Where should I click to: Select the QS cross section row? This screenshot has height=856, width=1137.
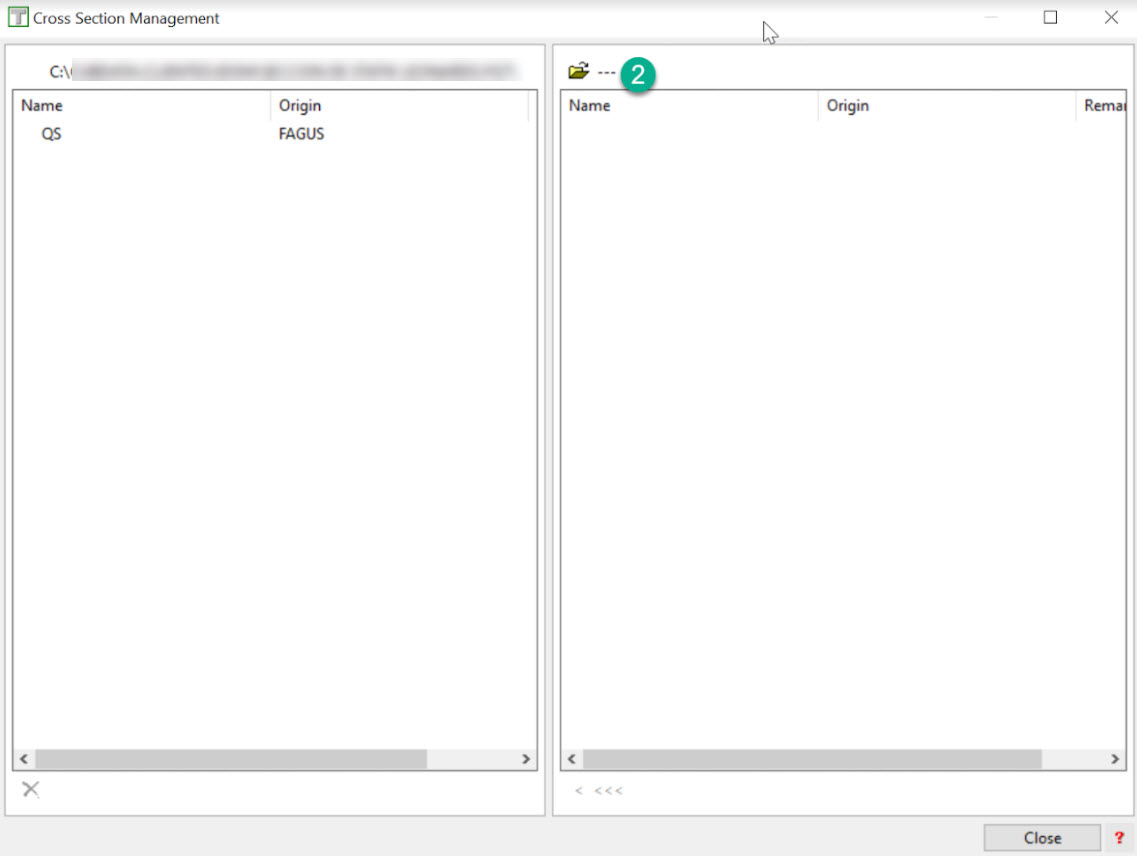coord(51,134)
